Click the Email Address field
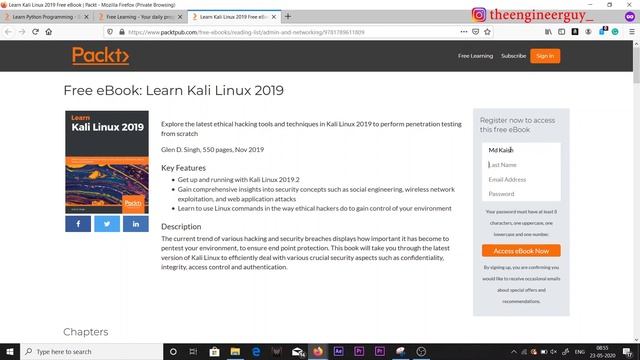The height and width of the screenshot is (360, 640). pyautogui.click(x=521, y=180)
